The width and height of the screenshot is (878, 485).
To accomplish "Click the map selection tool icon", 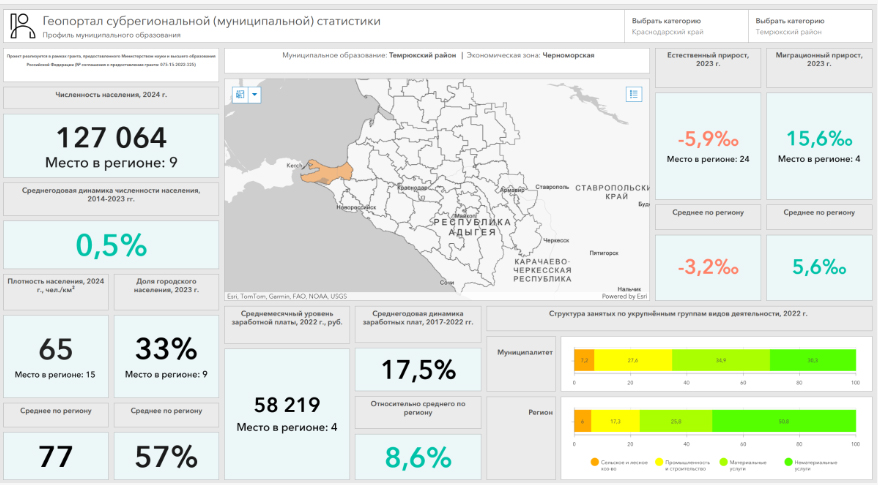I will click(240, 95).
